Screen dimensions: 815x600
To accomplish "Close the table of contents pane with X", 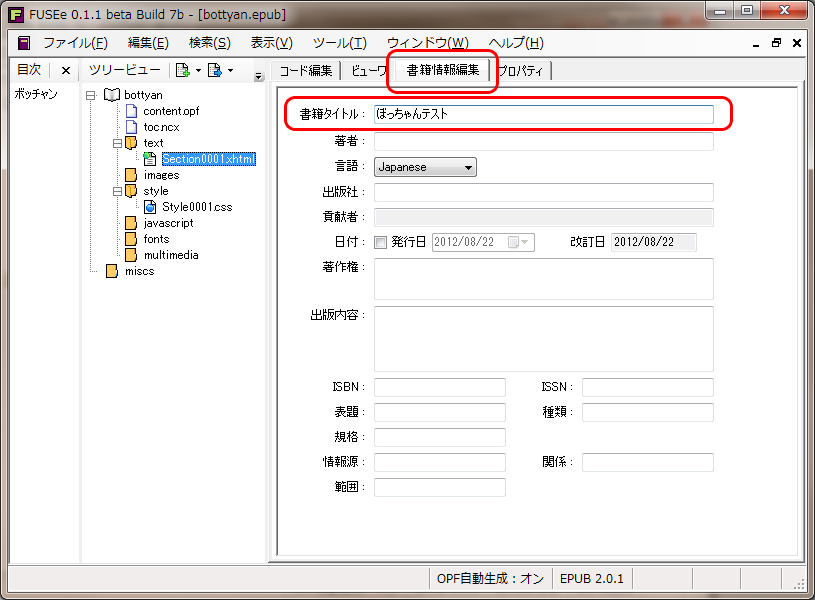I will coord(66,70).
